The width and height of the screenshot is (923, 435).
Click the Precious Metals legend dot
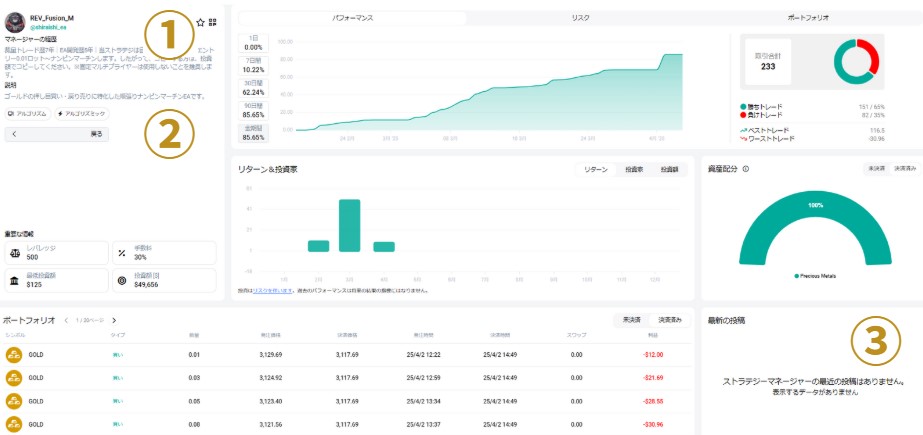tap(796, 275)
